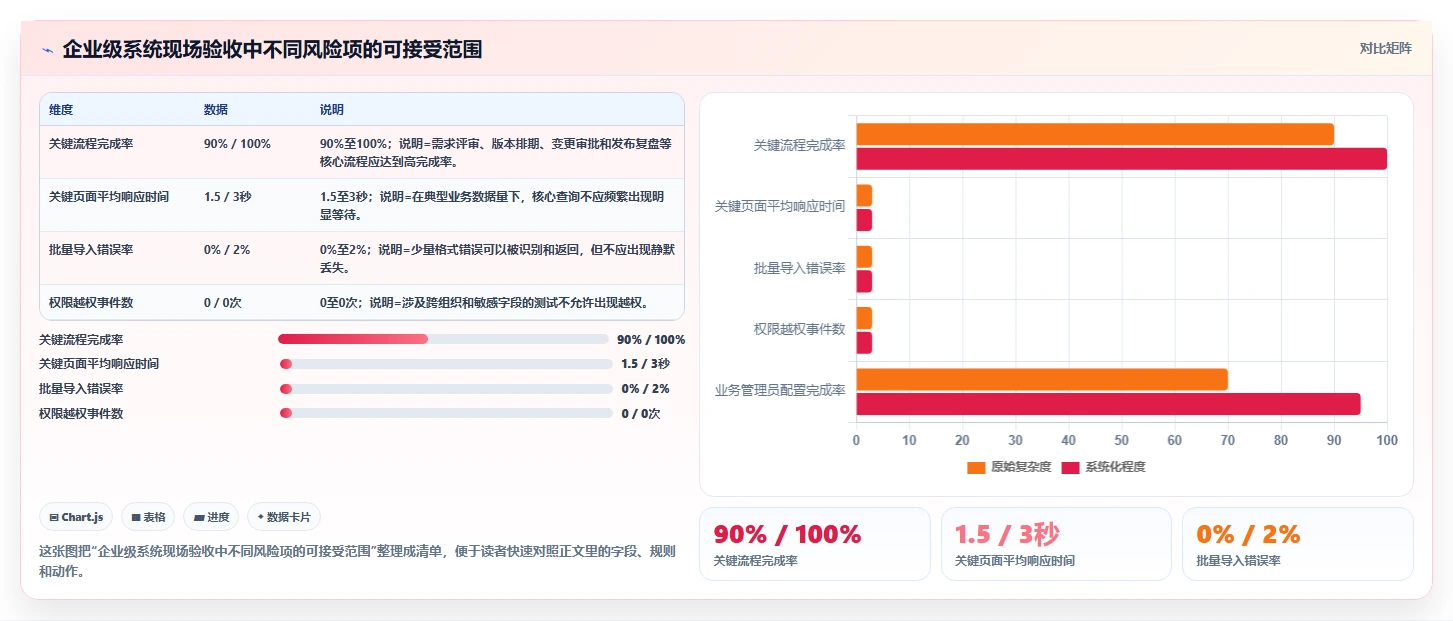Click the orange bar for 业务管理员配置完成率
The width and height of the screenshot is (1453, 621).
point(1042,379)
